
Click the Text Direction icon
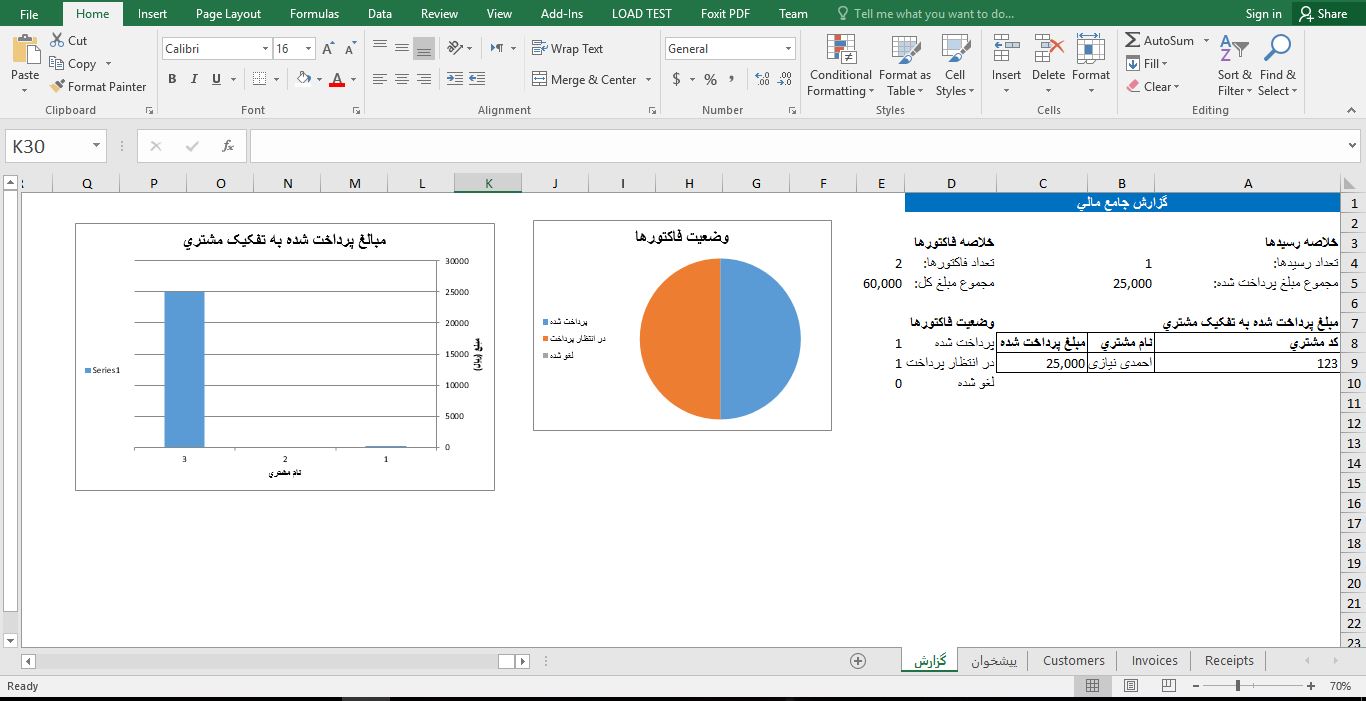[498, 48]
